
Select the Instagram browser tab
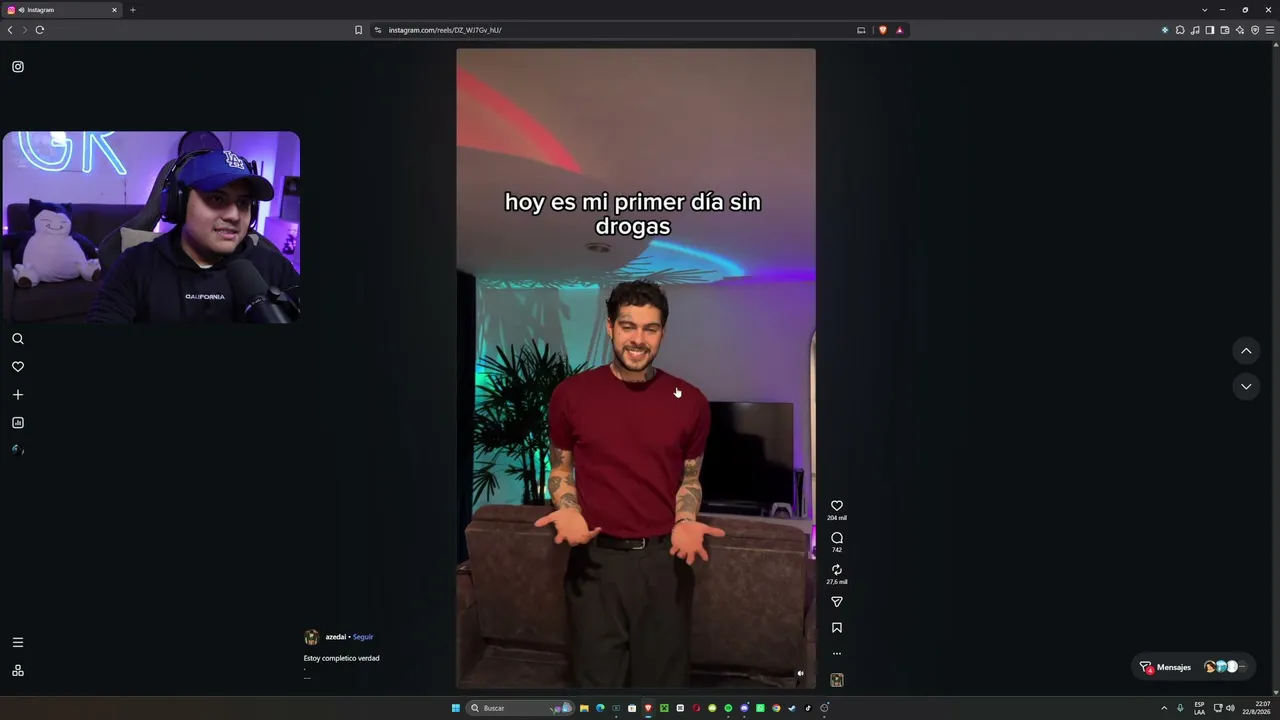click(62, 10)
